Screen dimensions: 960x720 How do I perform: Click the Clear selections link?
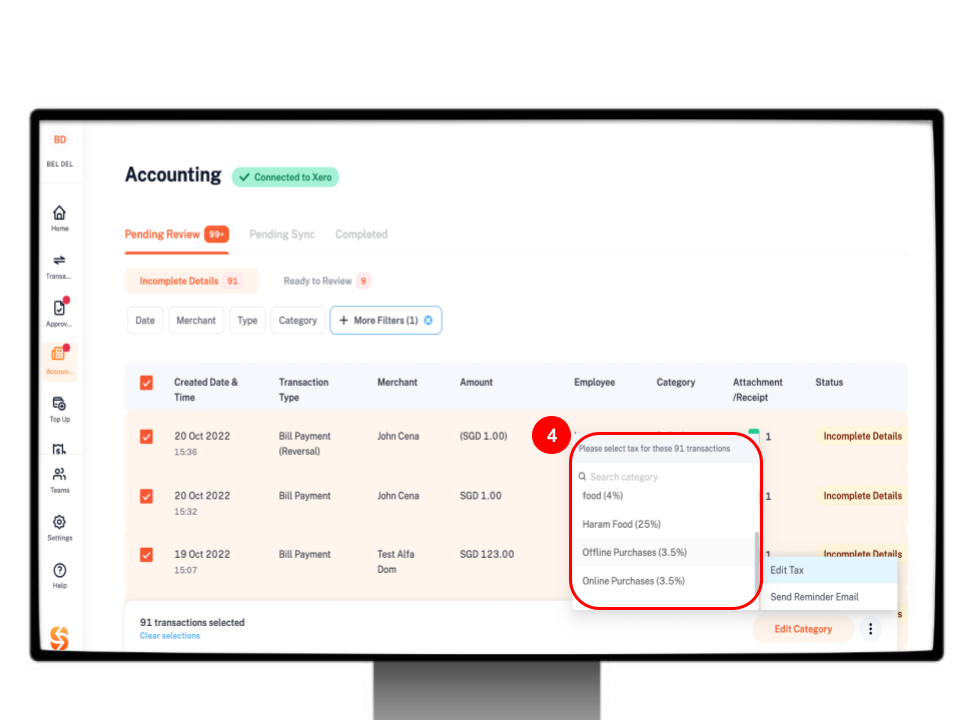pyautogui.click(x=170, y=636)
